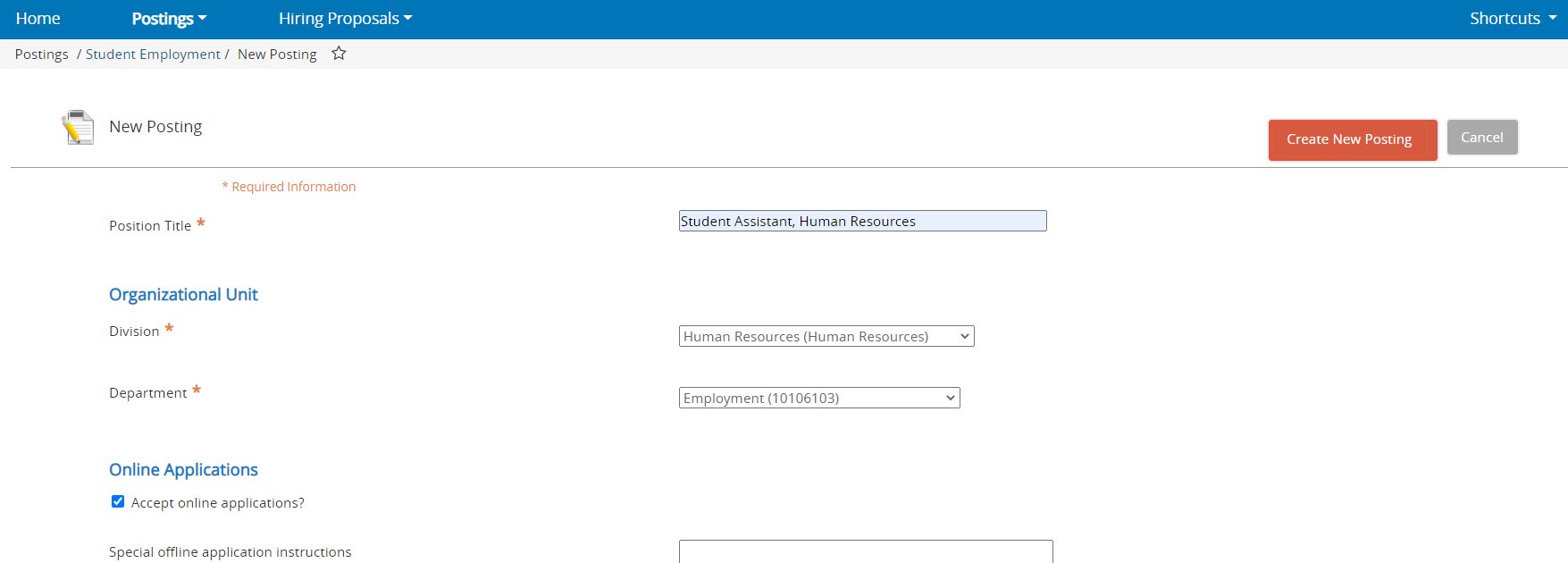Click the Postings breadcrumb link
The image size is (1568, 563).
[41, 55]
